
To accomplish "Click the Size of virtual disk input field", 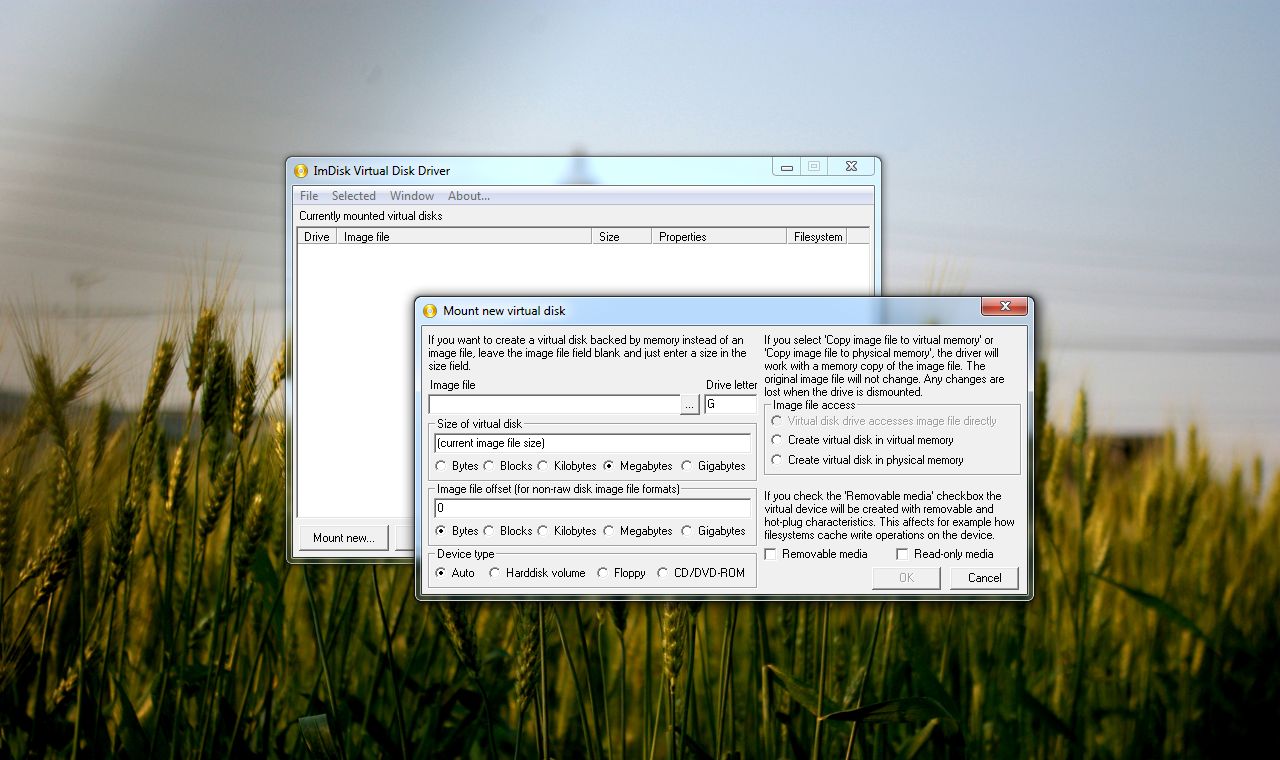I will [592, 443].
